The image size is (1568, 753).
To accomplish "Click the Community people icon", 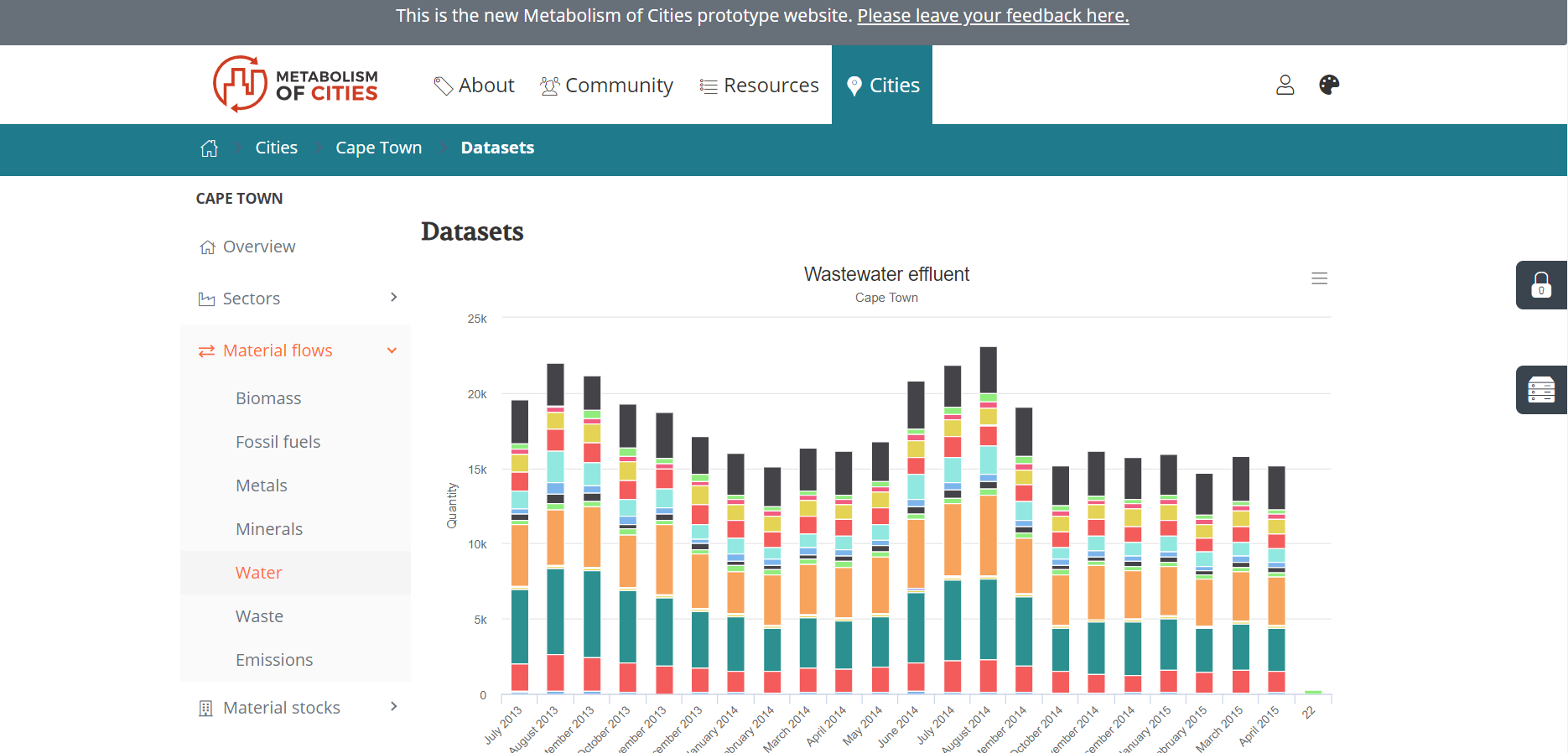I will 550,86.
